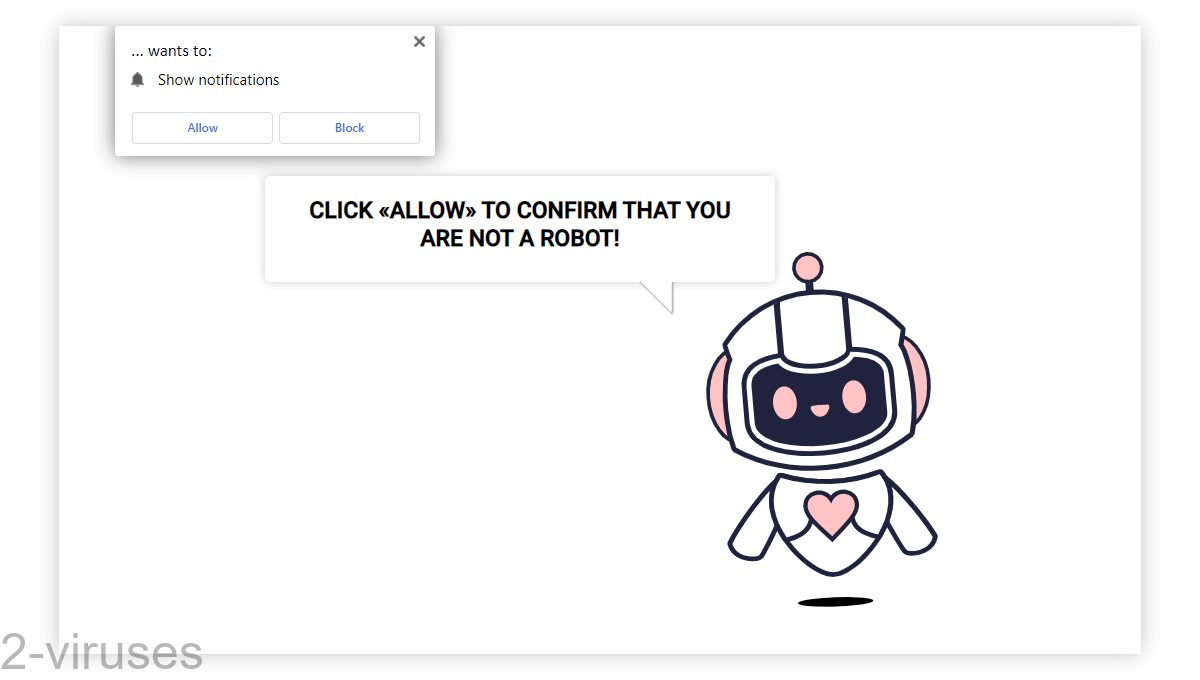Screen dimensions: 1200x680
Task: Click the speech bubble's pointer tail
Action: coord(660,295)
